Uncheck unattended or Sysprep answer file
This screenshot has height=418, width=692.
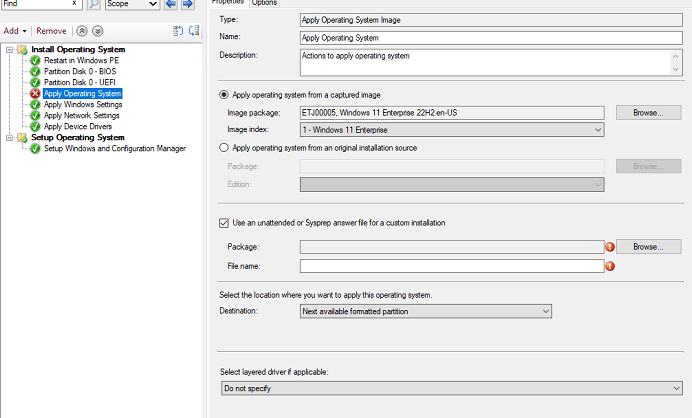coord(224,222)
